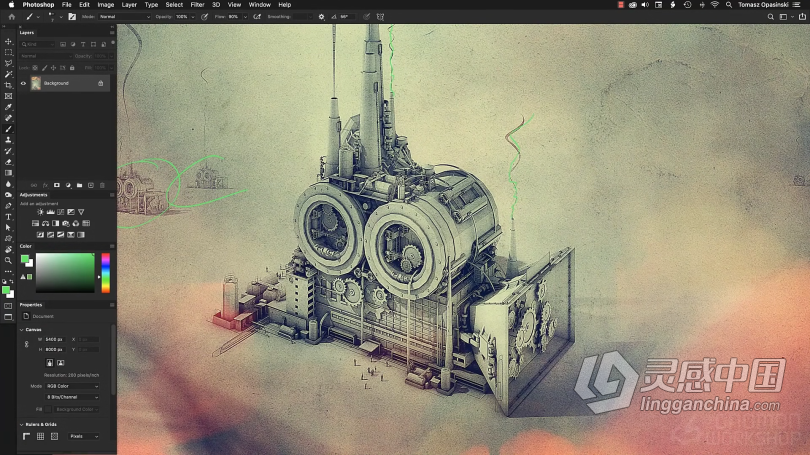Select the Layers panel tab
This screenshot has width=810, height=455.
tap(27, 33)
